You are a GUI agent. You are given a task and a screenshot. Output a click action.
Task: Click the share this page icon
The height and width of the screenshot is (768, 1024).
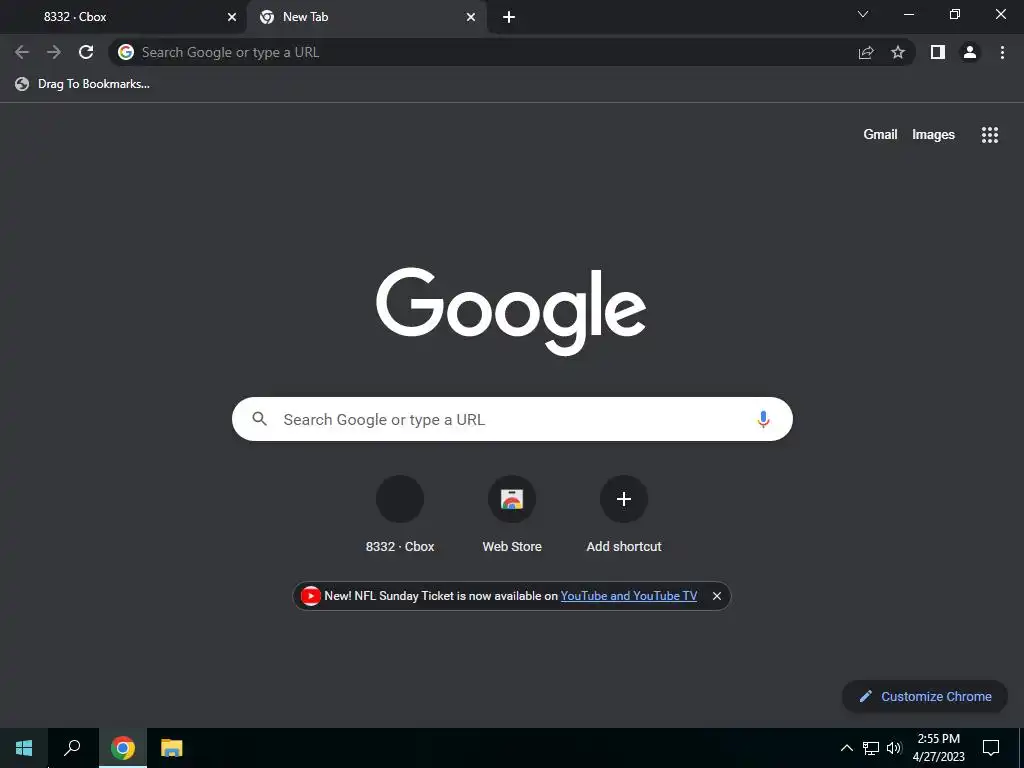click(866, 52)
